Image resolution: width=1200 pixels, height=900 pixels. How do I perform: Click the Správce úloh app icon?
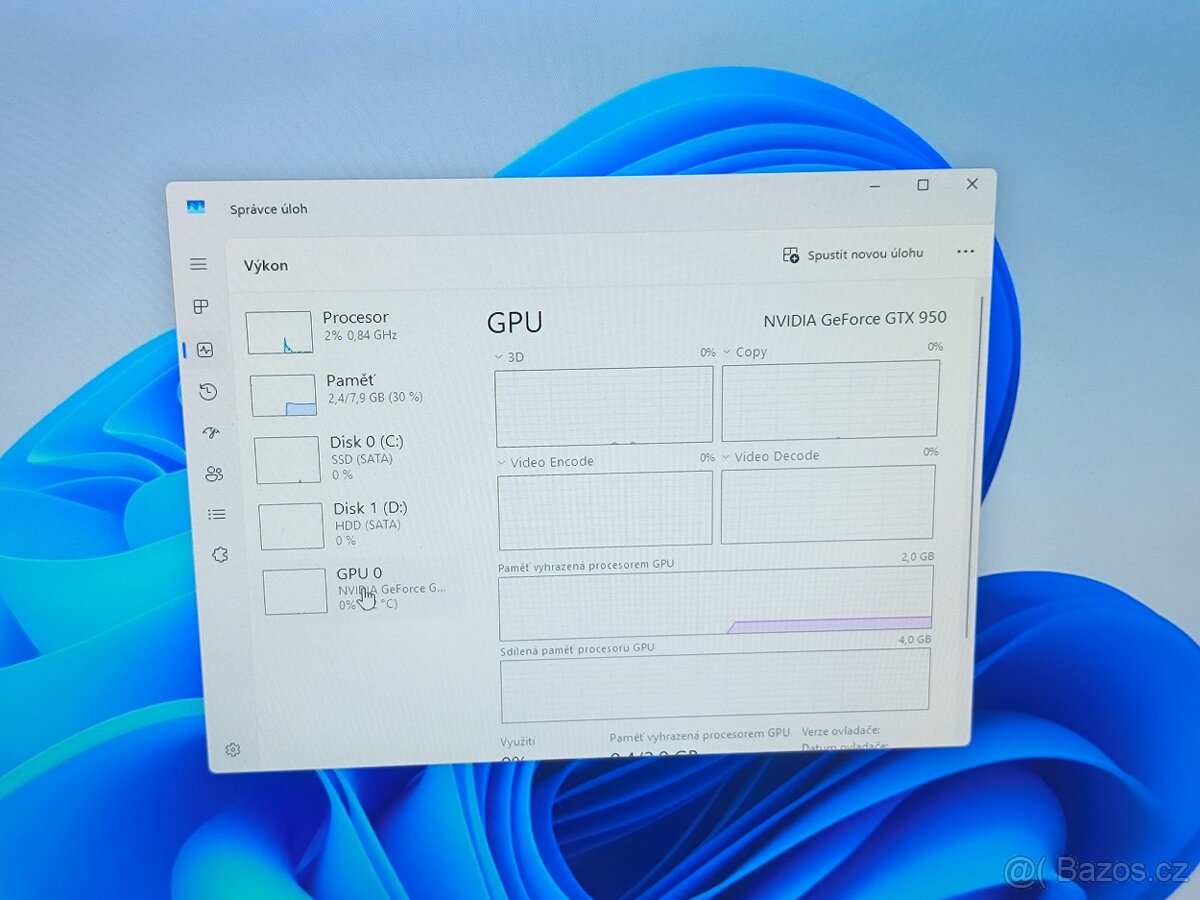(x=195, y=208)
